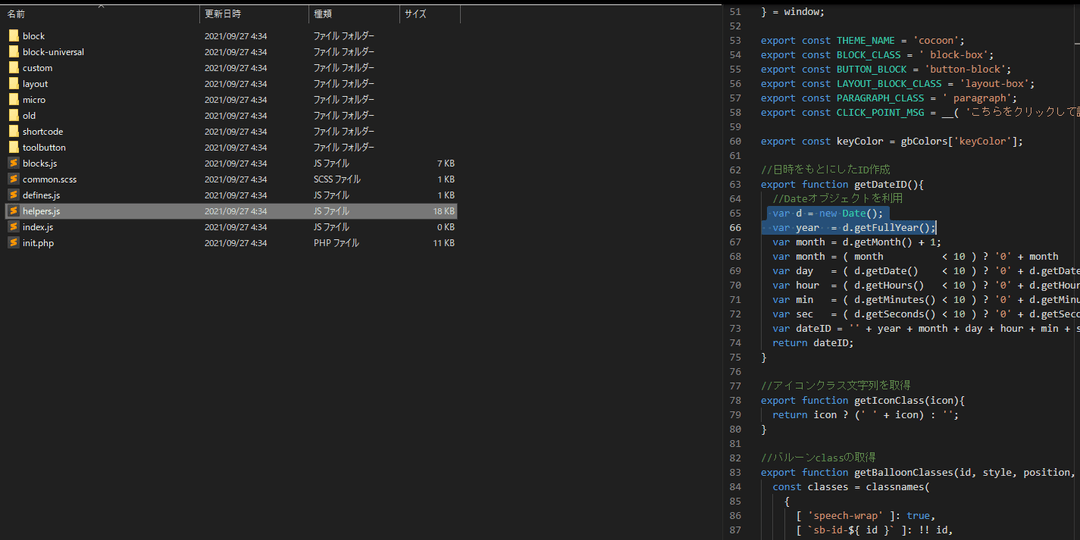
Task: Select the block-universal folder name
Action: (54, 52)
